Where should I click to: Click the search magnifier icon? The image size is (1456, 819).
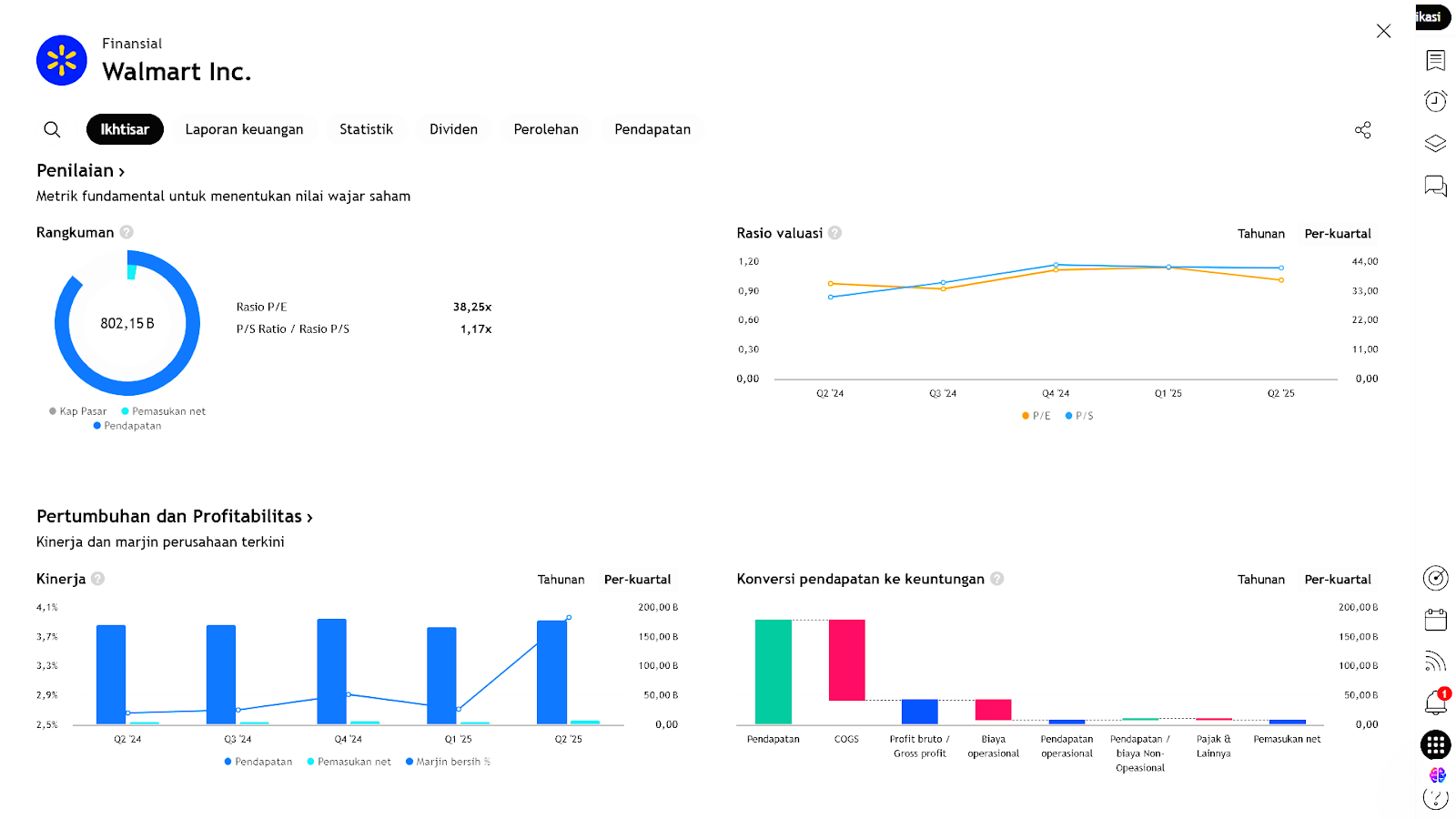click(52, 129)
